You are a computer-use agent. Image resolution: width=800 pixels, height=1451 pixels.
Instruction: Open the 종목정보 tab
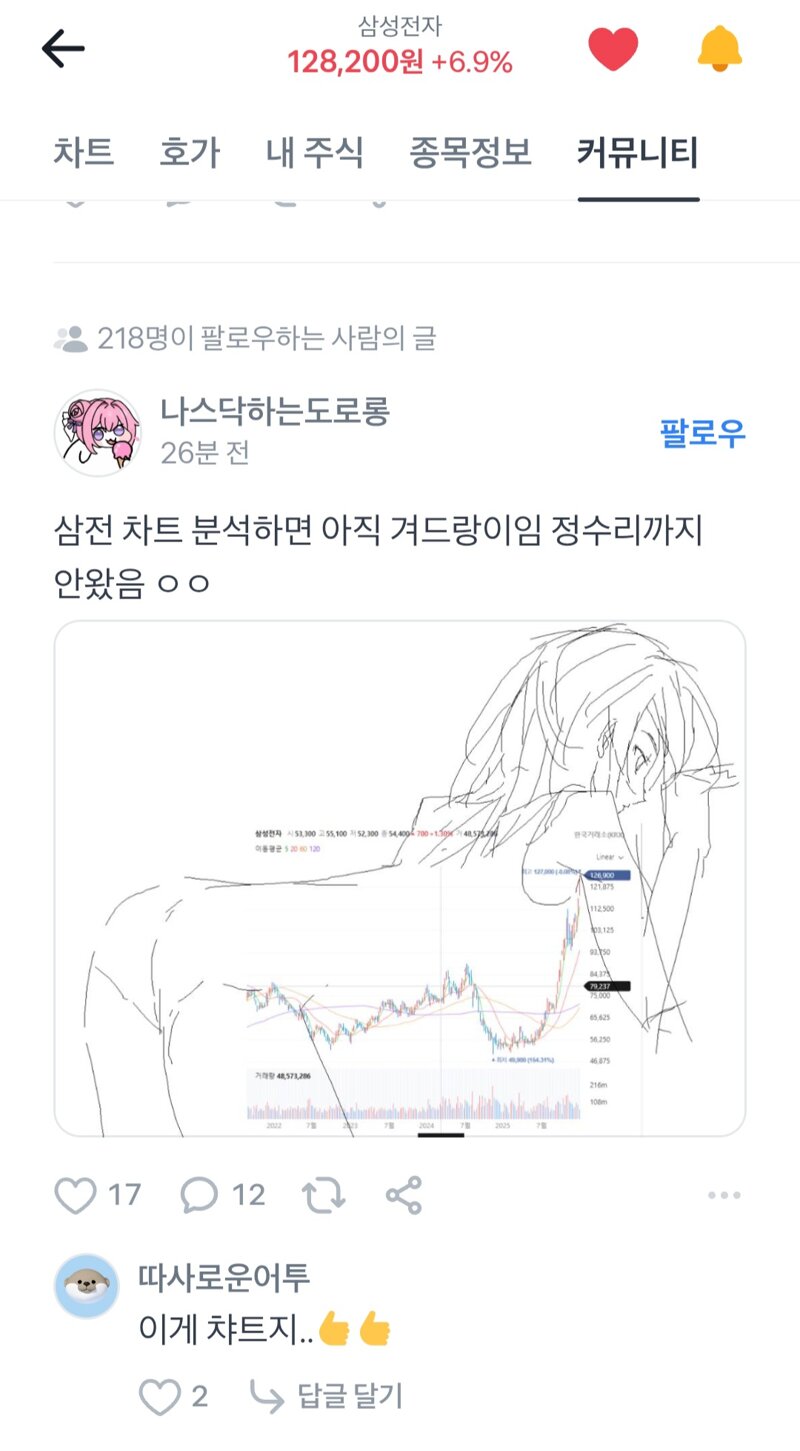pos(470,153)
